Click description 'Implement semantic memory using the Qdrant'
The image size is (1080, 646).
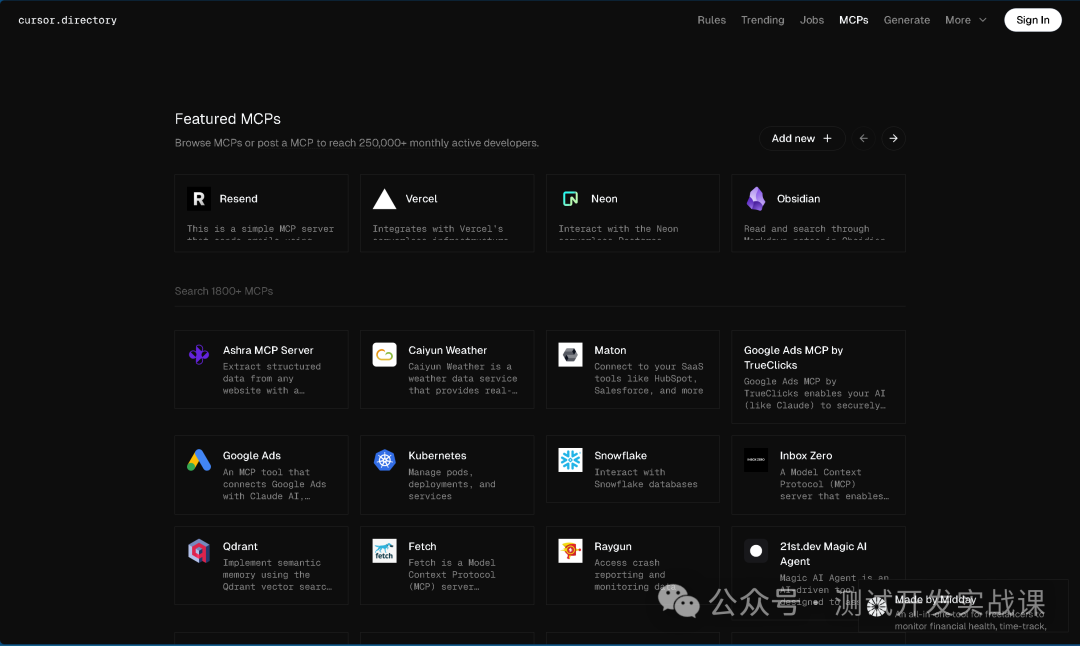pos(277,575)
